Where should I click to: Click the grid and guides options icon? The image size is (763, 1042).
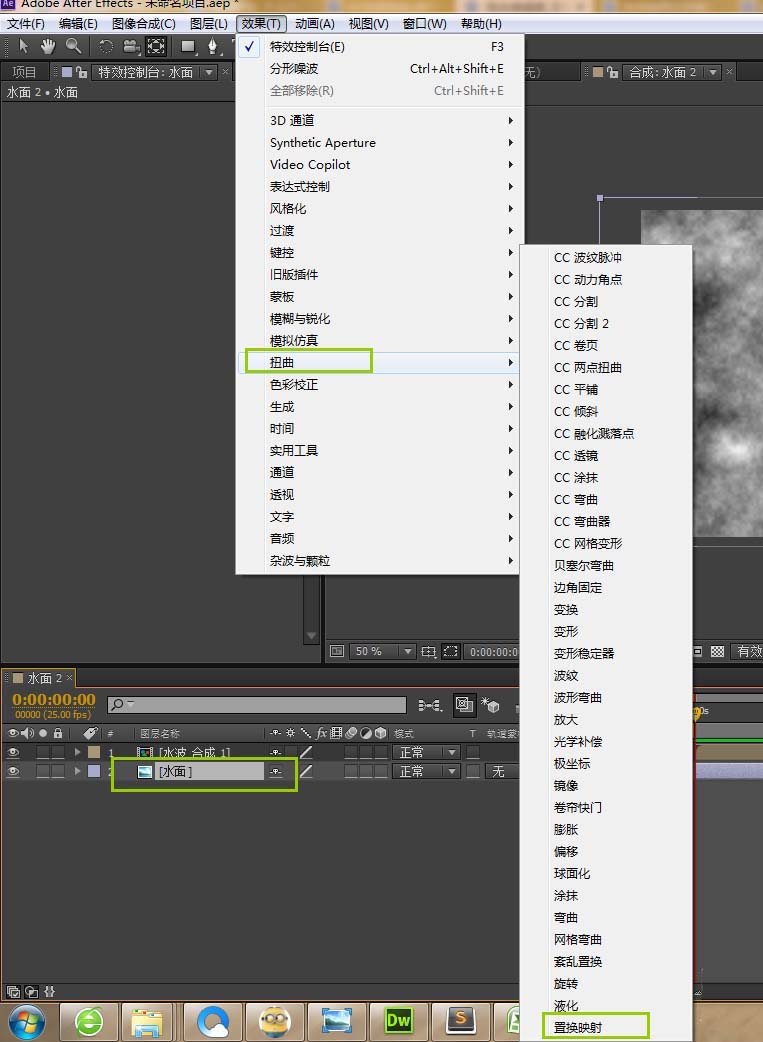coord(428,651)
